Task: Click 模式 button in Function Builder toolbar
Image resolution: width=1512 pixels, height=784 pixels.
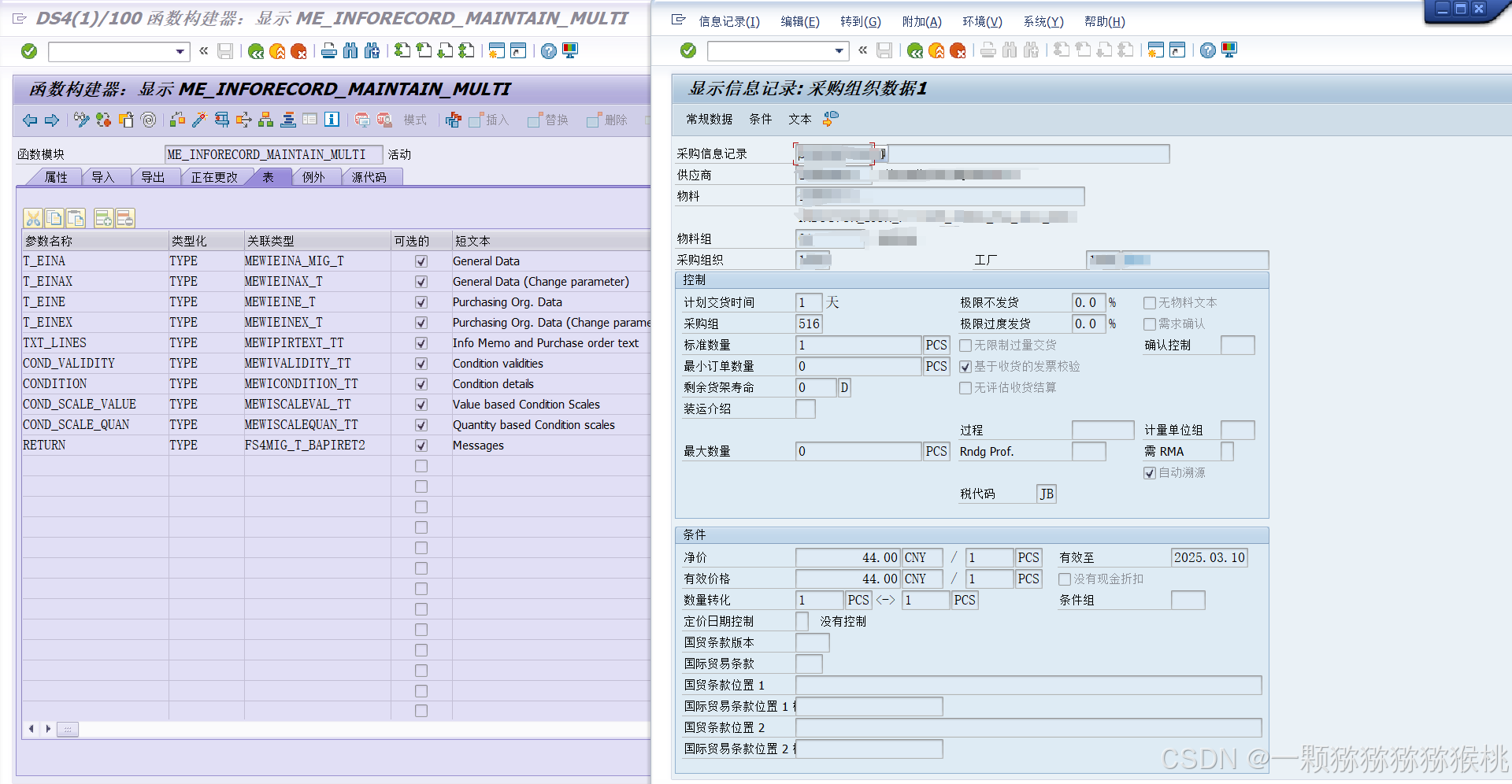Action: pos(415,120)
